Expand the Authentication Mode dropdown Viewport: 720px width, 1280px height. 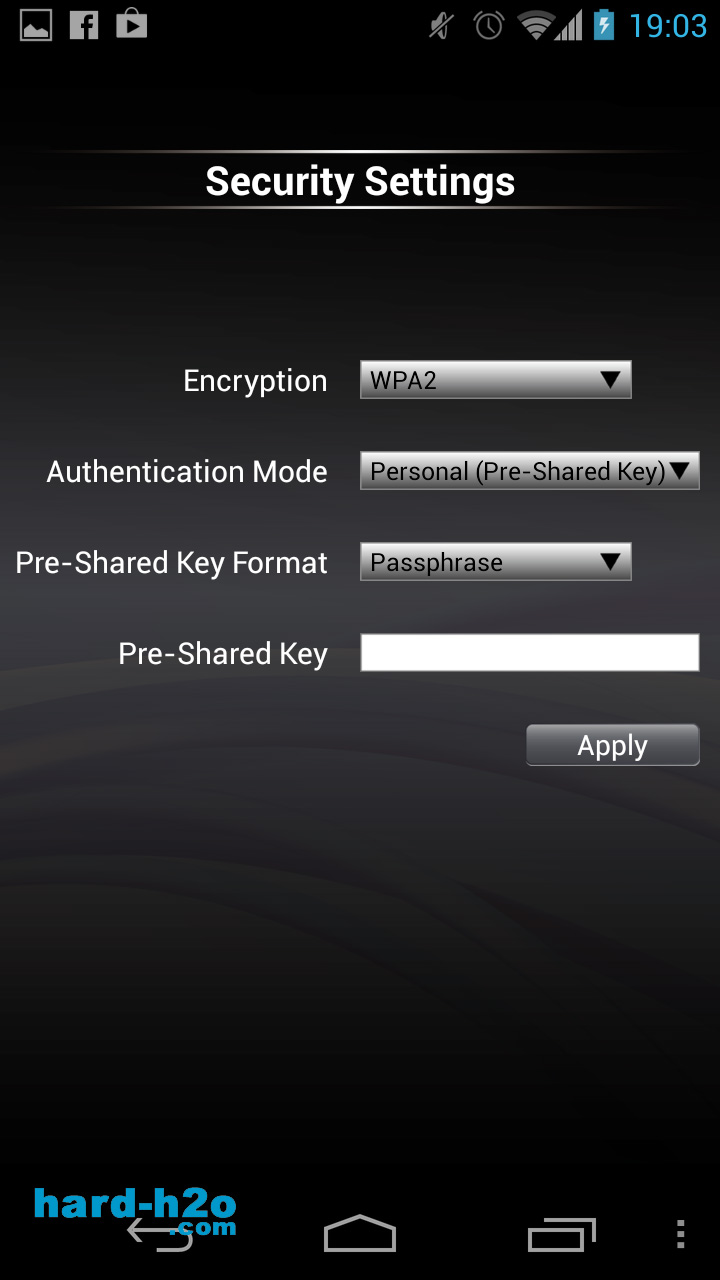[x=529, y=471]
